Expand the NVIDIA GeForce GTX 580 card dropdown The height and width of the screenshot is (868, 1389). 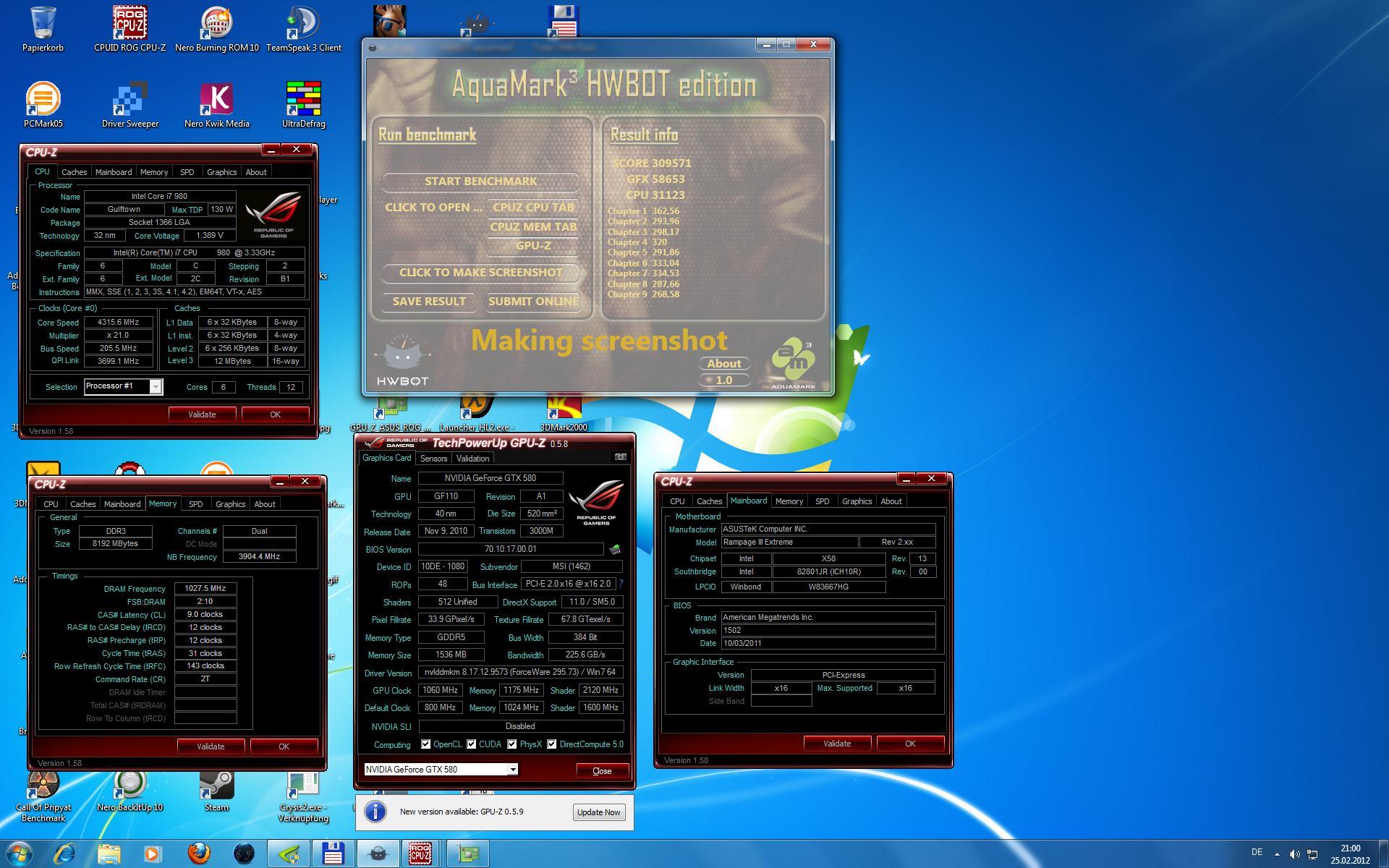click(x=512, y=770)
